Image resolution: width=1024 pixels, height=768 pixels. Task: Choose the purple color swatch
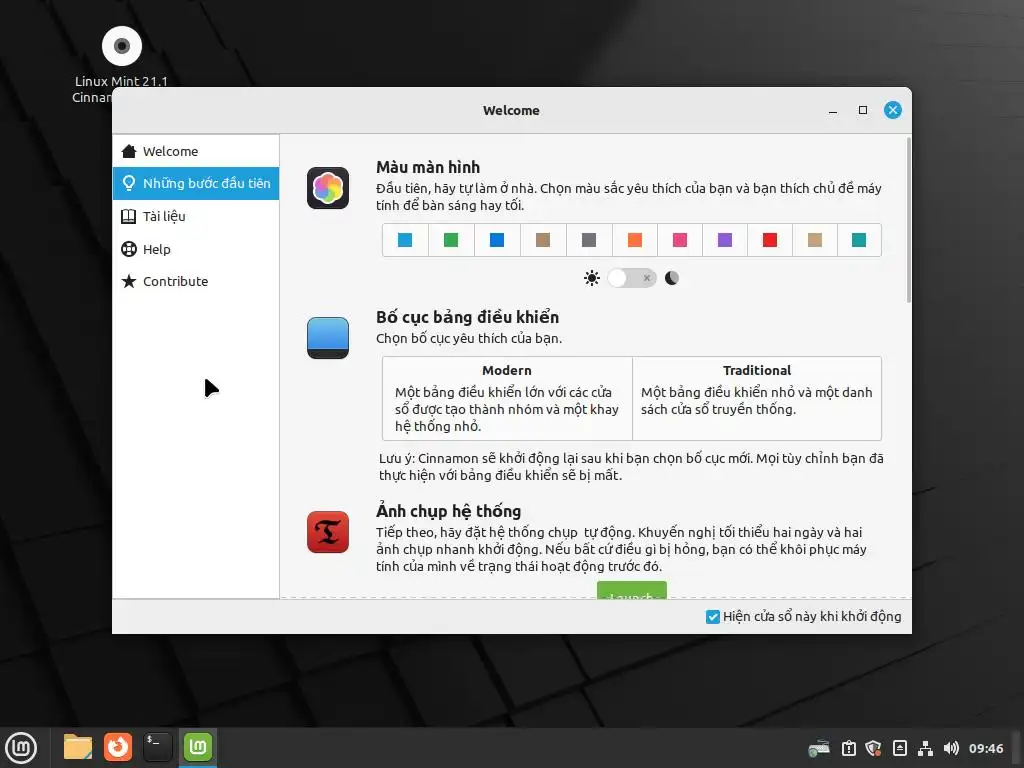click(725, 240)
